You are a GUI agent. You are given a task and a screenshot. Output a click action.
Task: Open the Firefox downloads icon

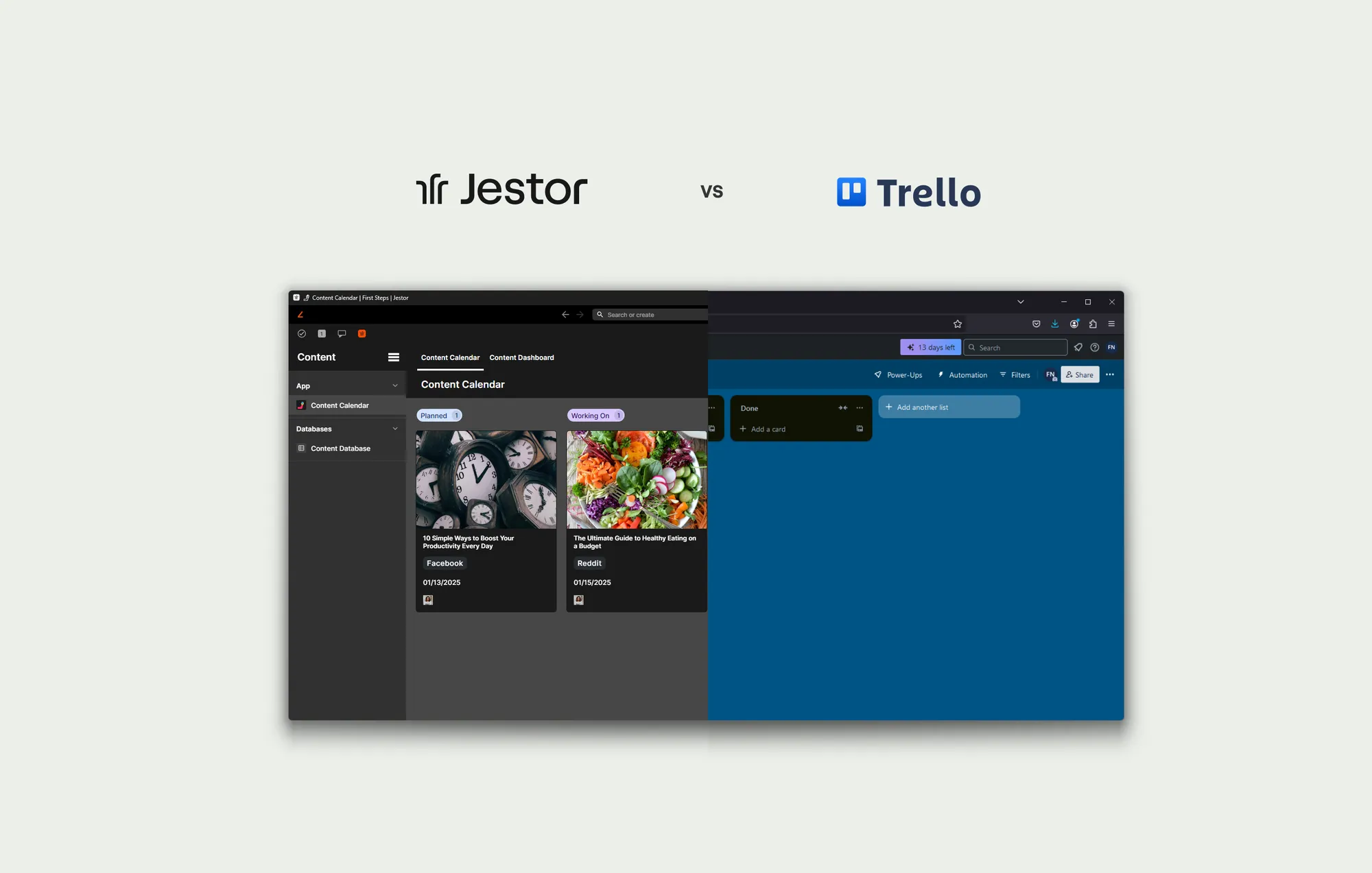[1055, 324]
